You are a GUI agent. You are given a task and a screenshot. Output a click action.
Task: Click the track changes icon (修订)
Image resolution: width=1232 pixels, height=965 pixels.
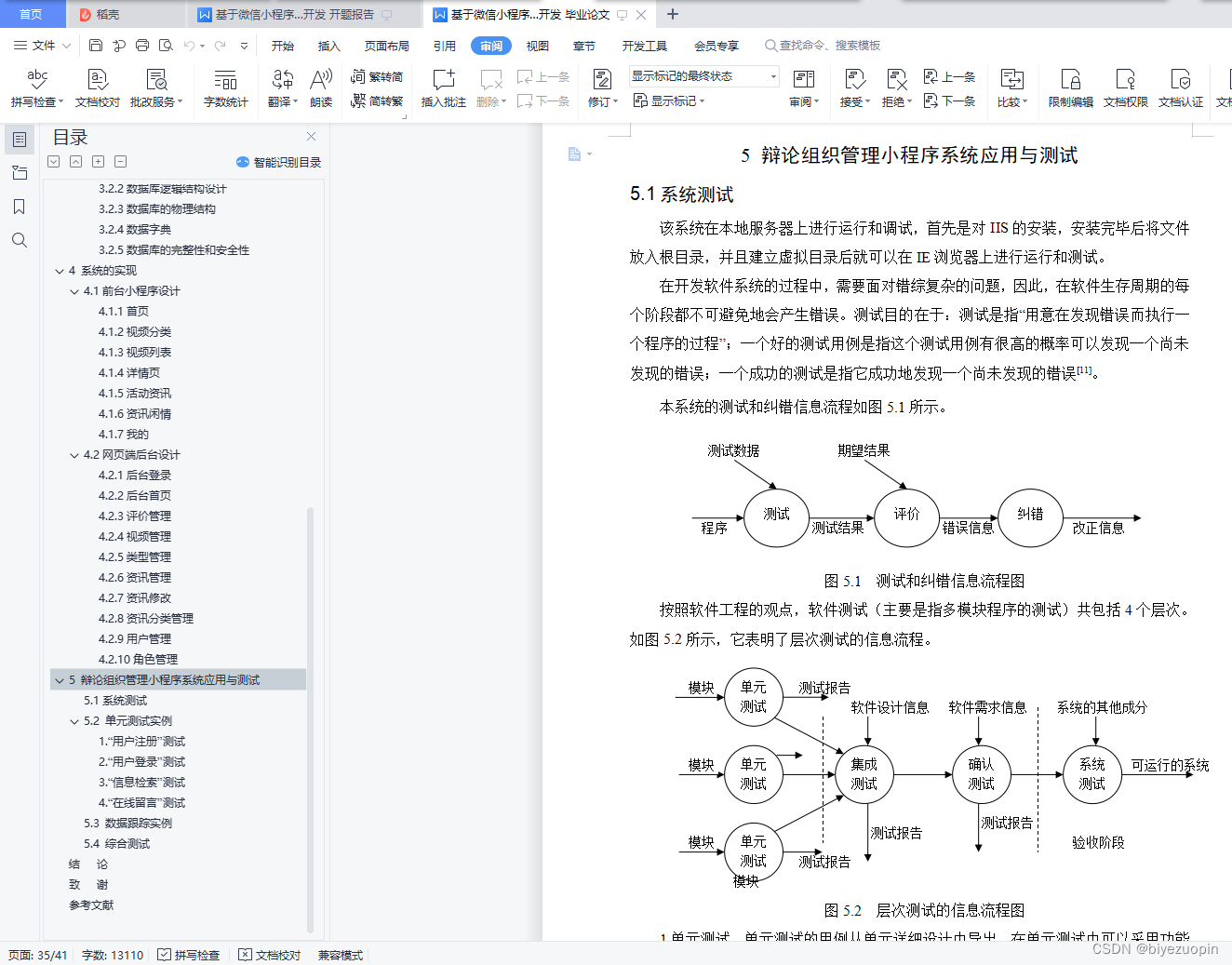tap(602, 87)
